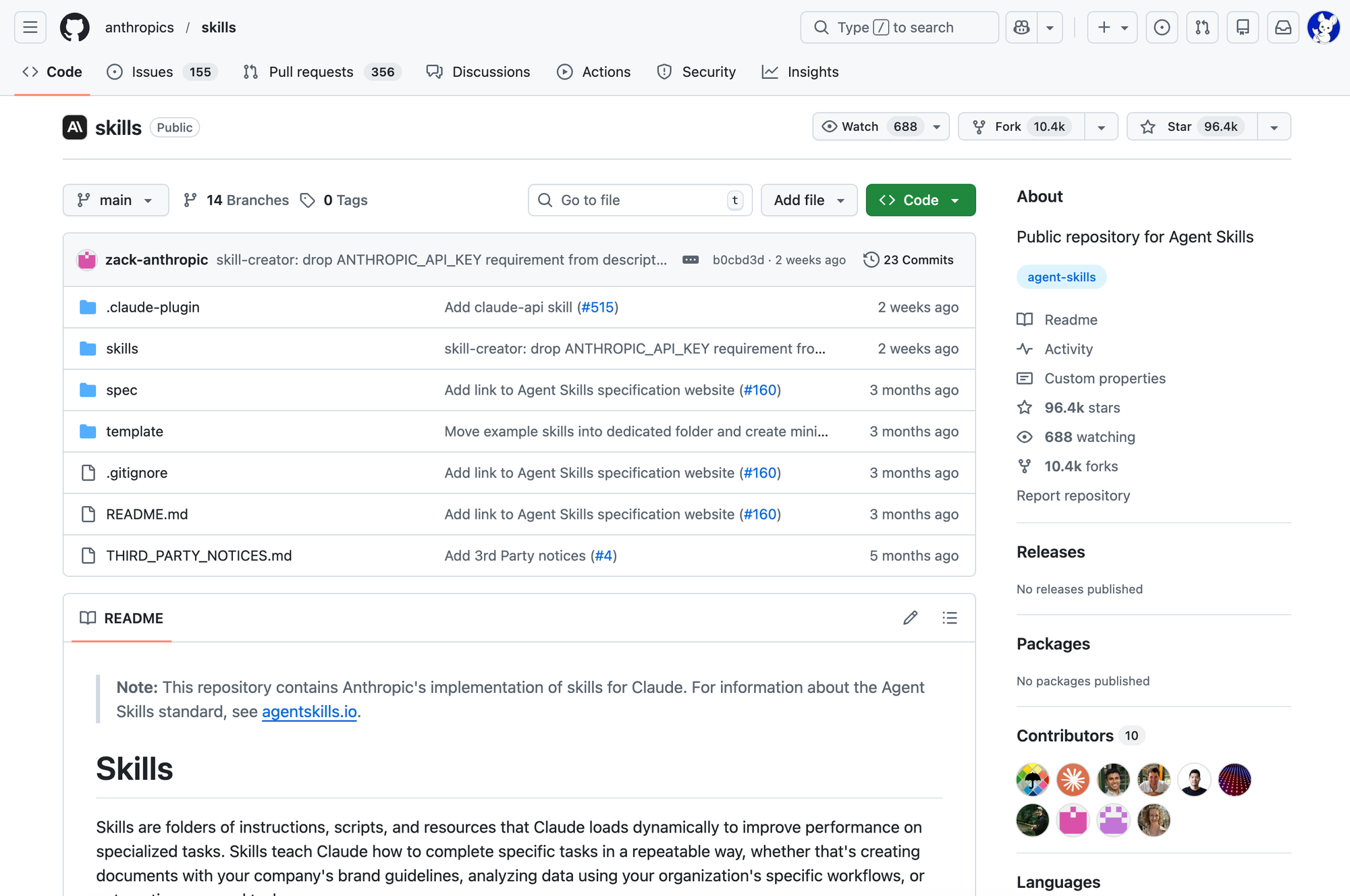View 23 Commits history

point(909,260)
